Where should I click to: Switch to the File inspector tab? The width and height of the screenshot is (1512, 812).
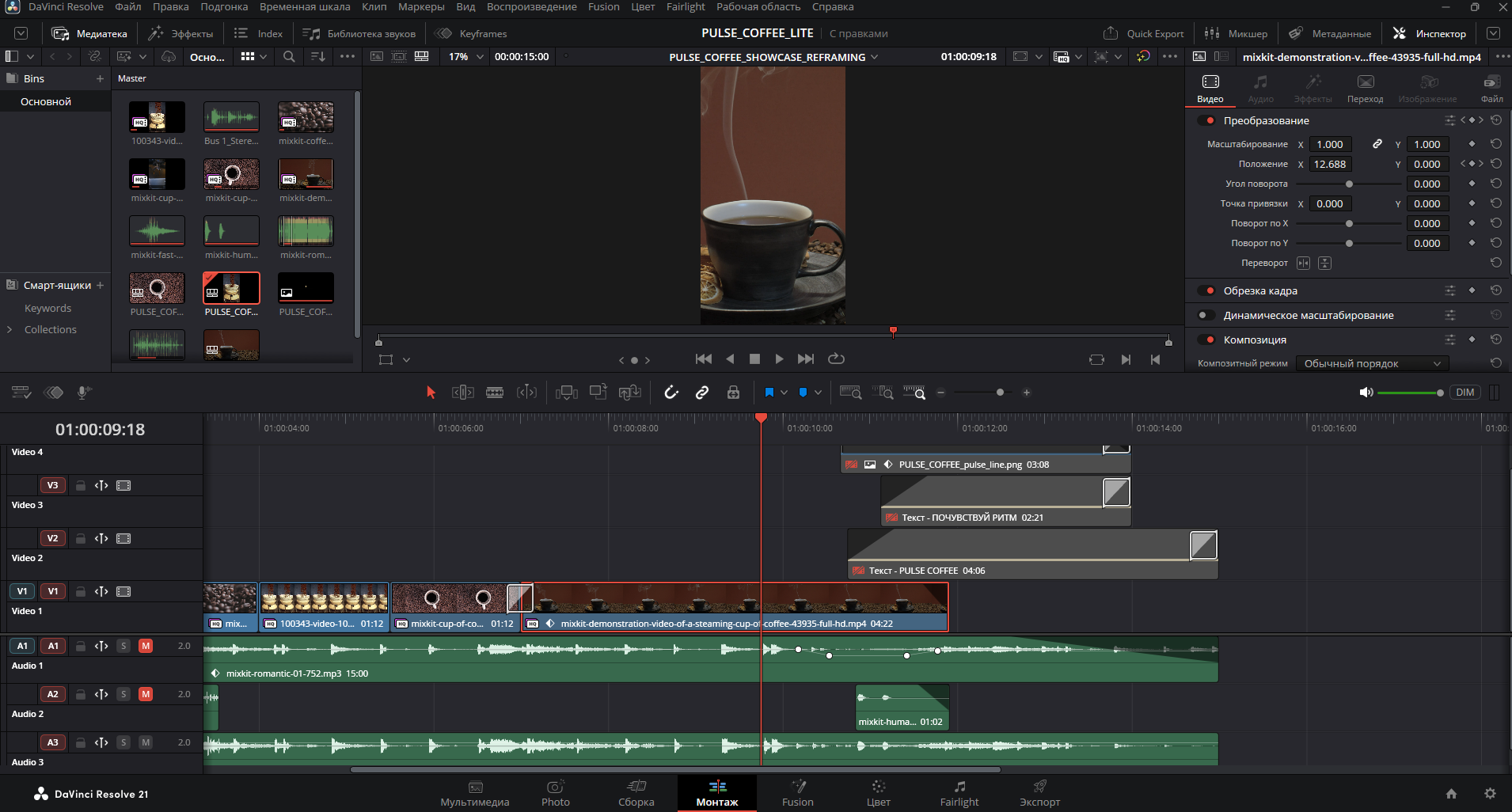tap(1491, 89)
